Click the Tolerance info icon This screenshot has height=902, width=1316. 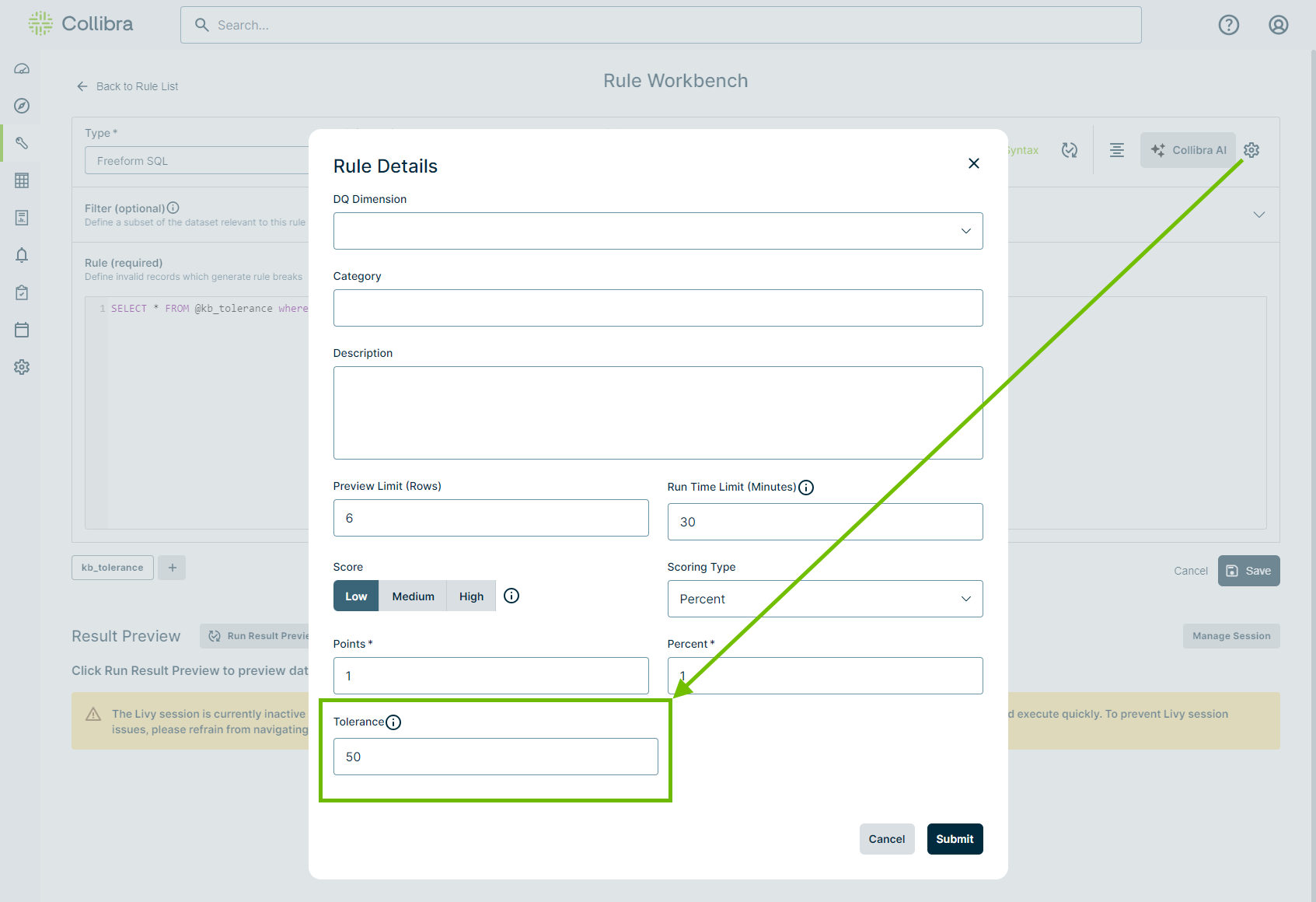393,722
